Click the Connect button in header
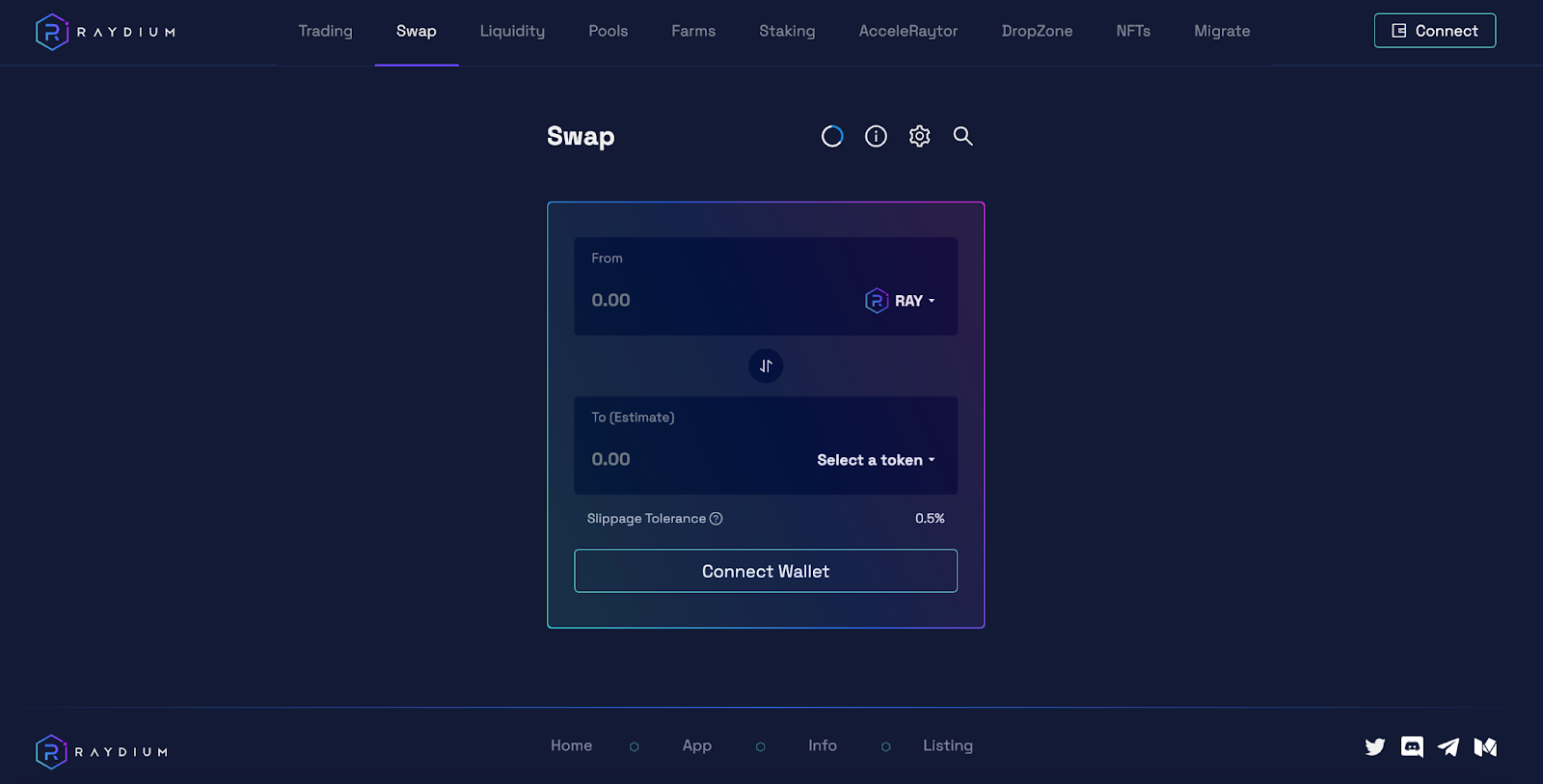Screen dimensions: 1543x784 (x=1435, y=31)
